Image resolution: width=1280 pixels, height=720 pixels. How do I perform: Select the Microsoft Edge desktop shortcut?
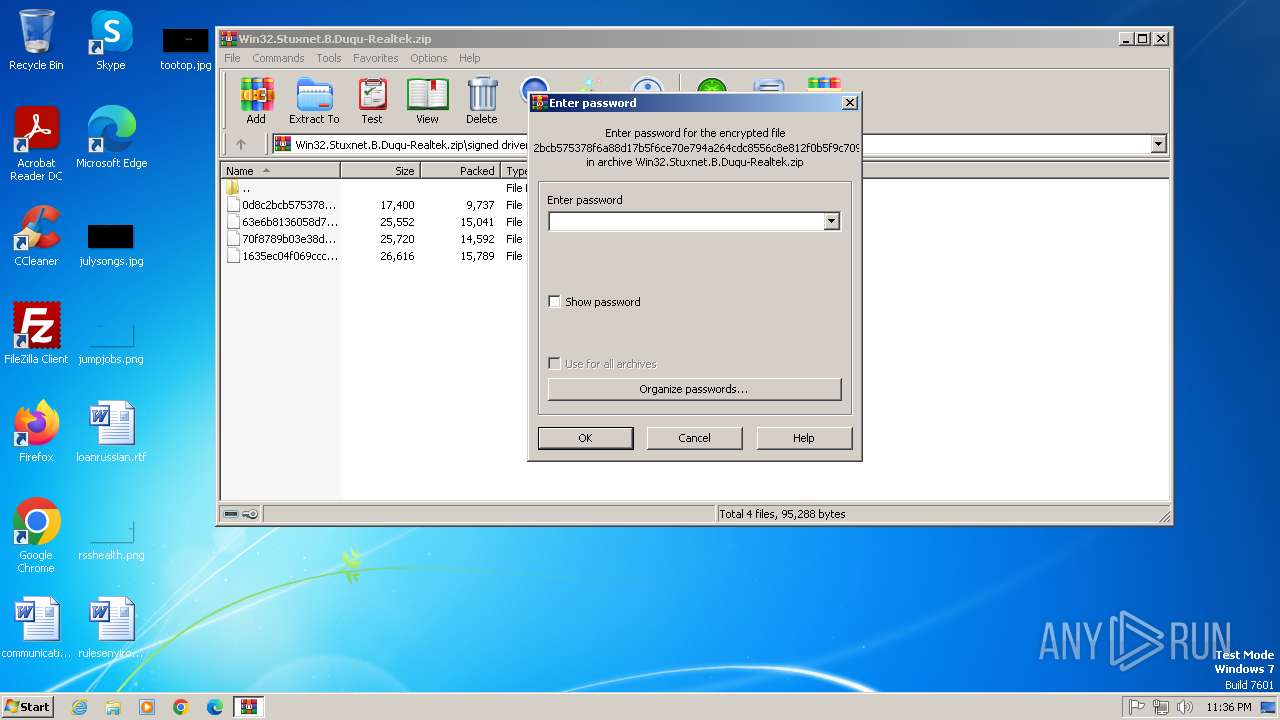point(111,138)
